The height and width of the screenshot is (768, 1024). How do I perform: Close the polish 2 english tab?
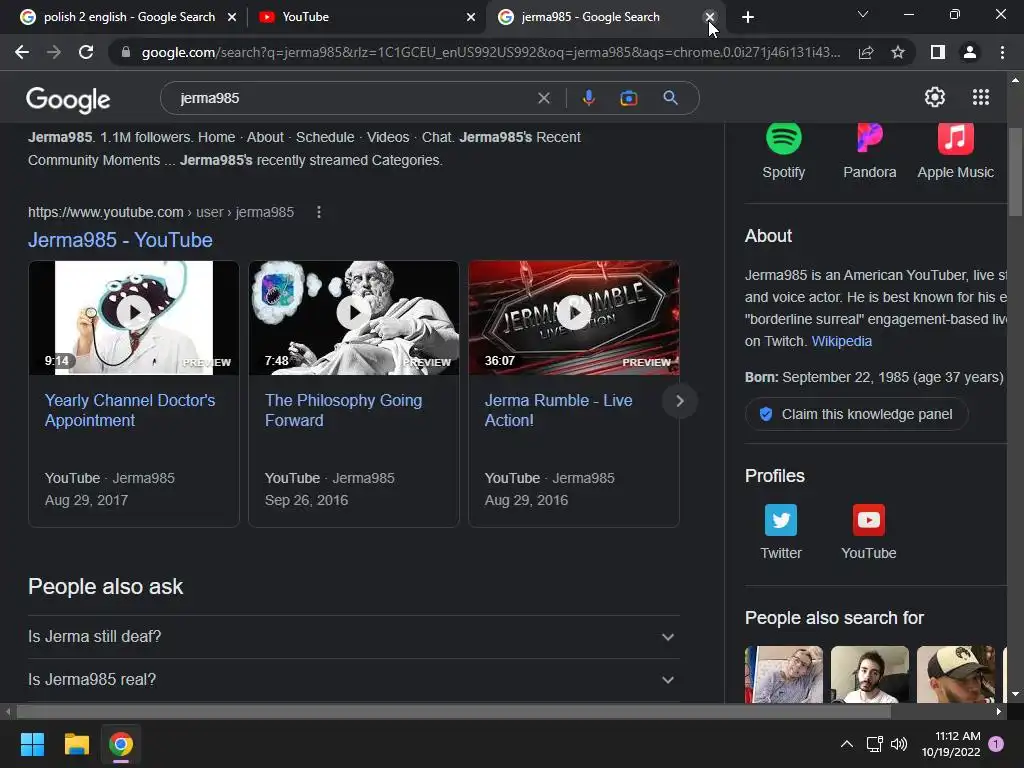click(232, 17)
